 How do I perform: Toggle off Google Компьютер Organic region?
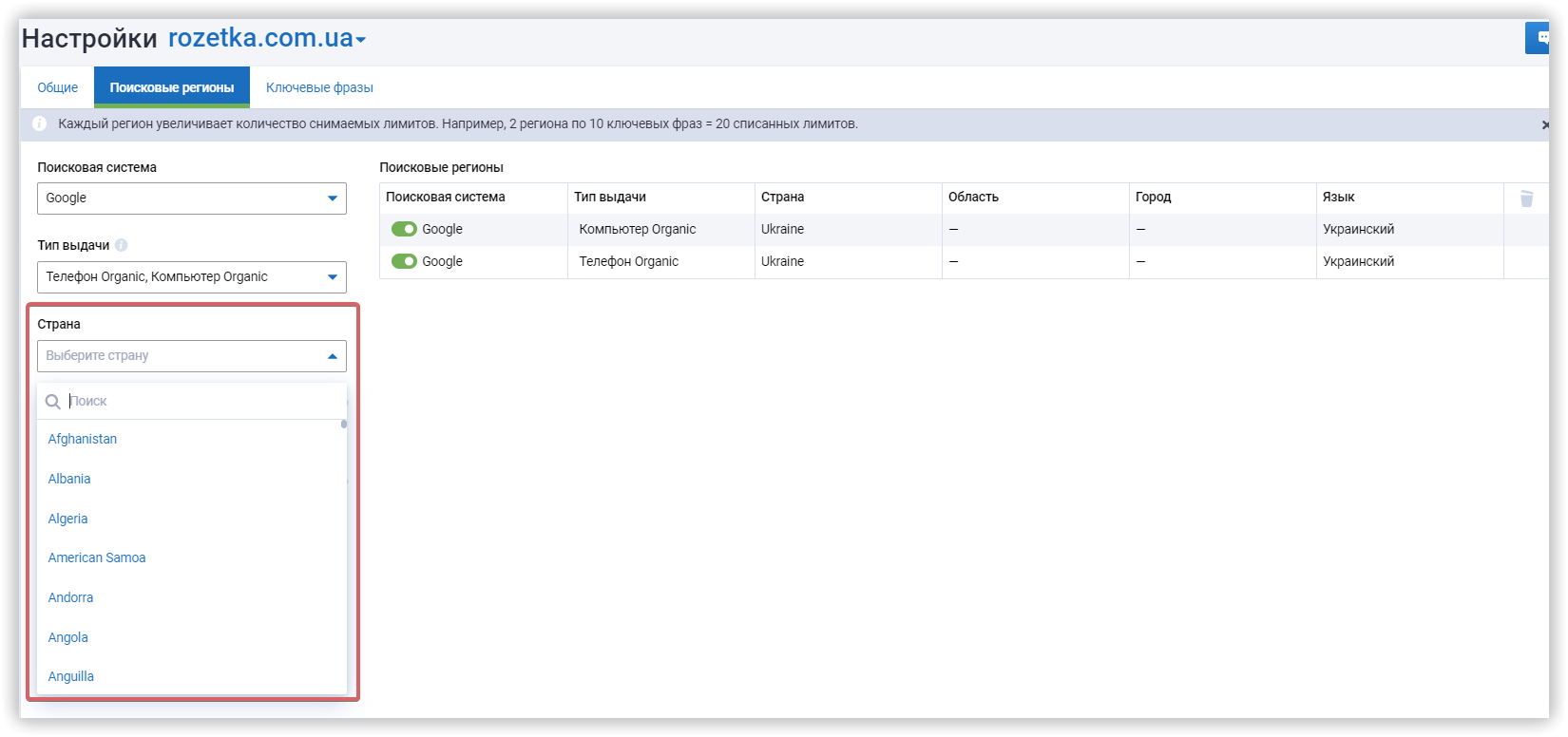pos(404,229)
